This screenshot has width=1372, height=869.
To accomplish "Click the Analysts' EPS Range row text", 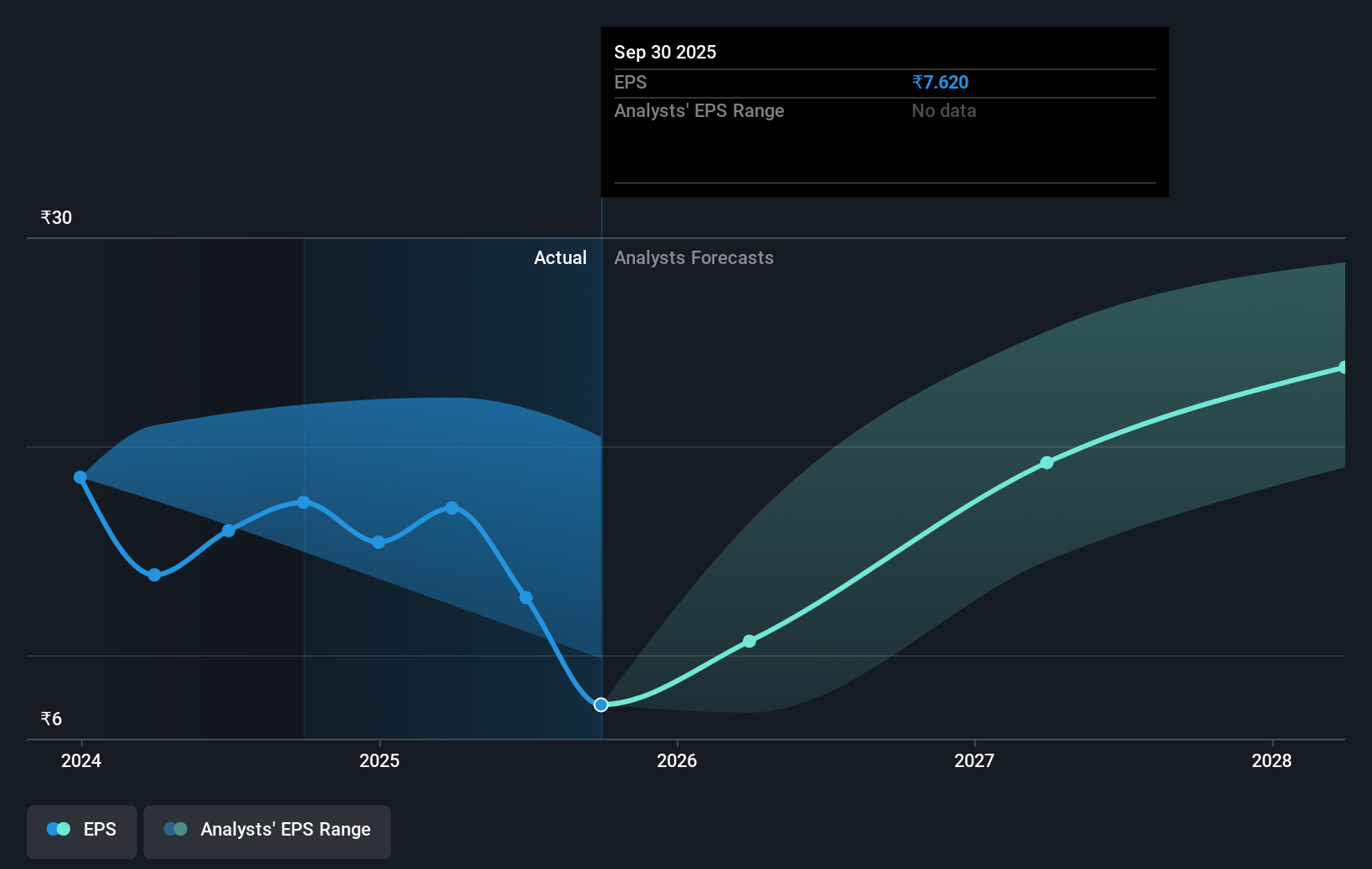I will point(699,110).
